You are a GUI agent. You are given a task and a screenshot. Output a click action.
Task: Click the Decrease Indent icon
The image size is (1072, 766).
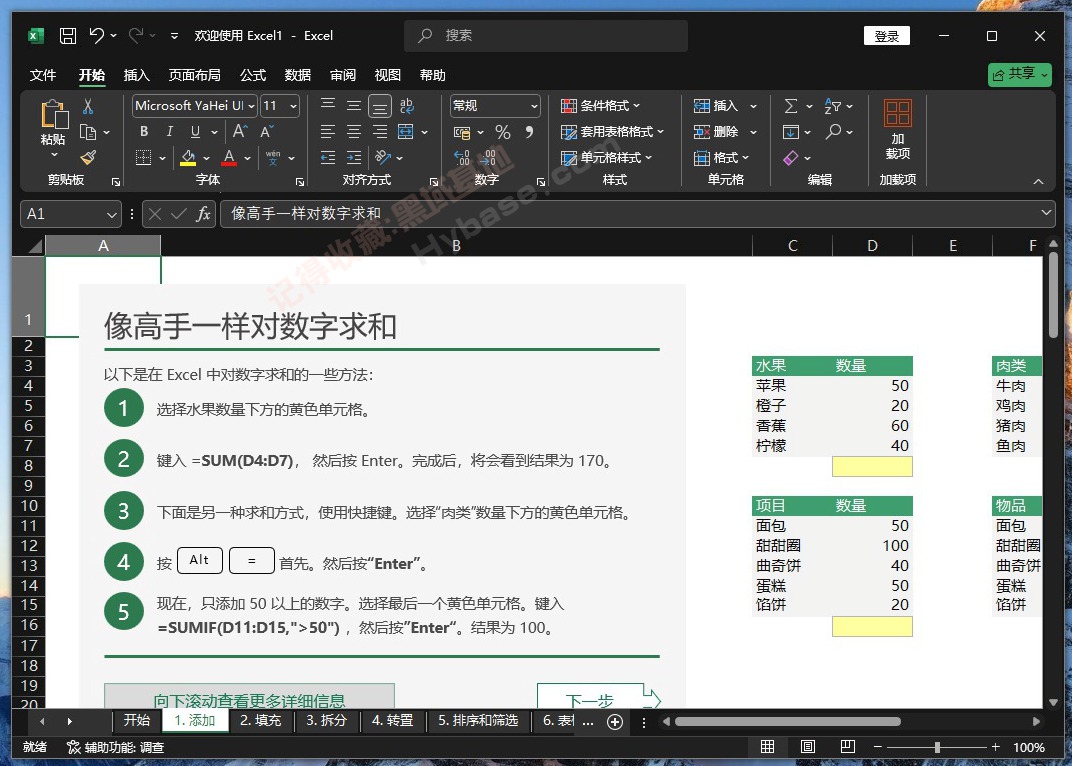pos(328,158)
